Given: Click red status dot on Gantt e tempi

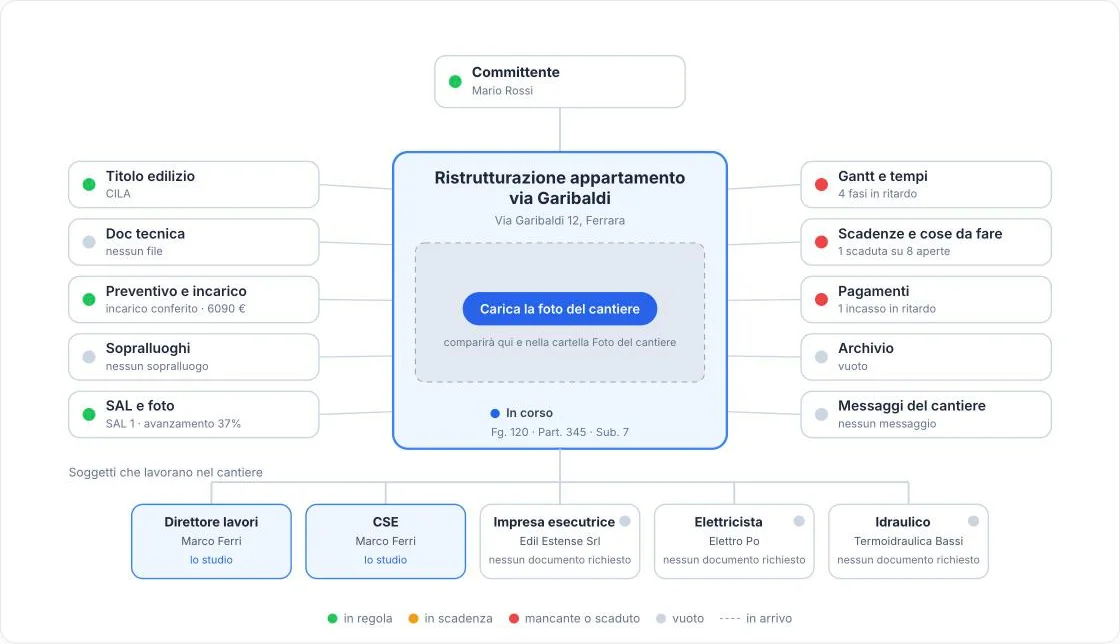Looking at the screenshot, I should pos(821,184).
